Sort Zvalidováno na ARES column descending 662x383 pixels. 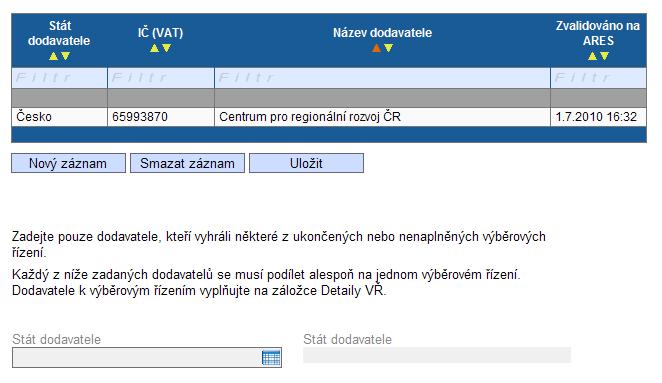coord(605,56)
